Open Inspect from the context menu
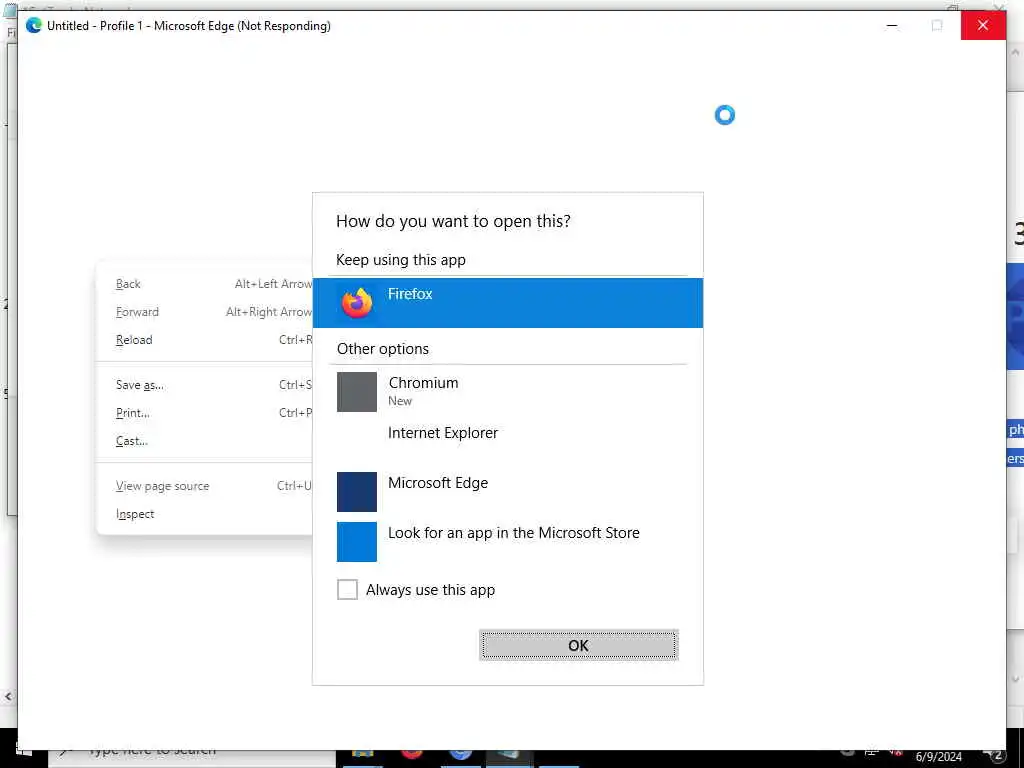Viewport: 1024px width, 768px height. [204, 514]
